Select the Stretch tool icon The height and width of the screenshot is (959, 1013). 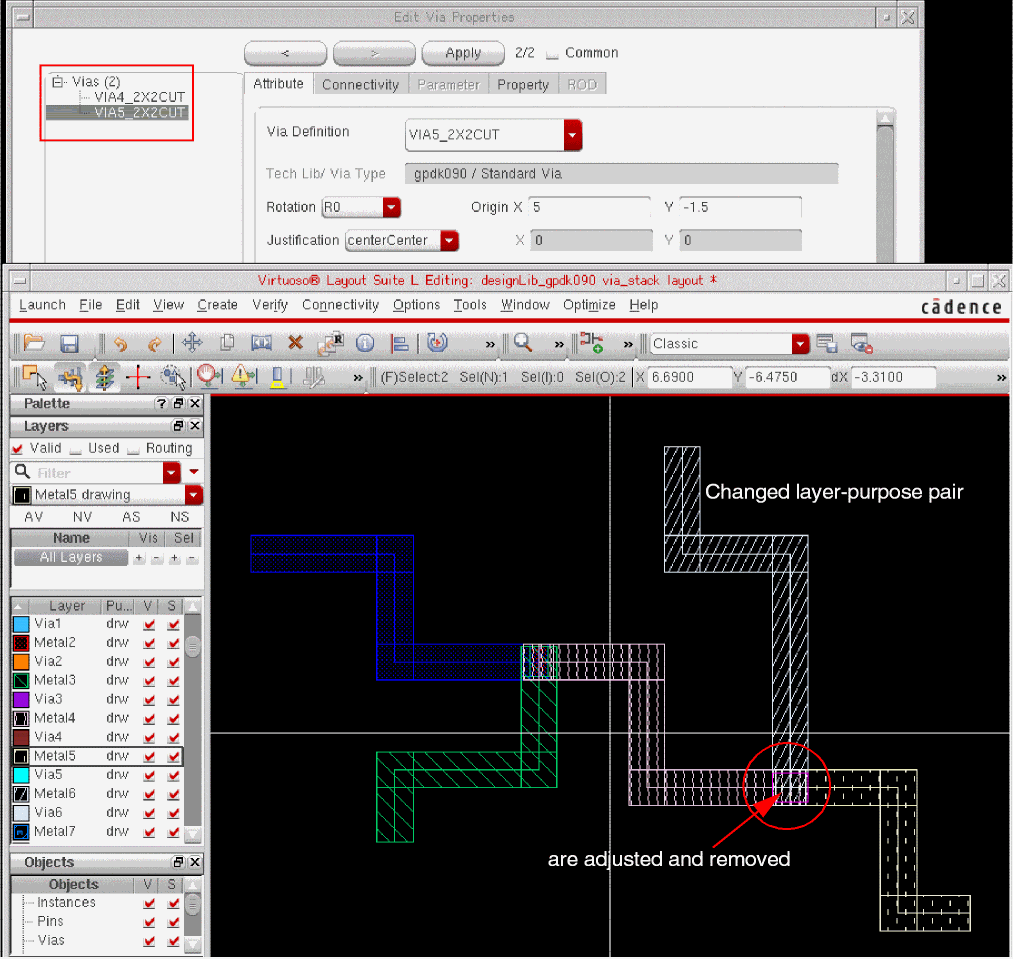coord(261,342)
